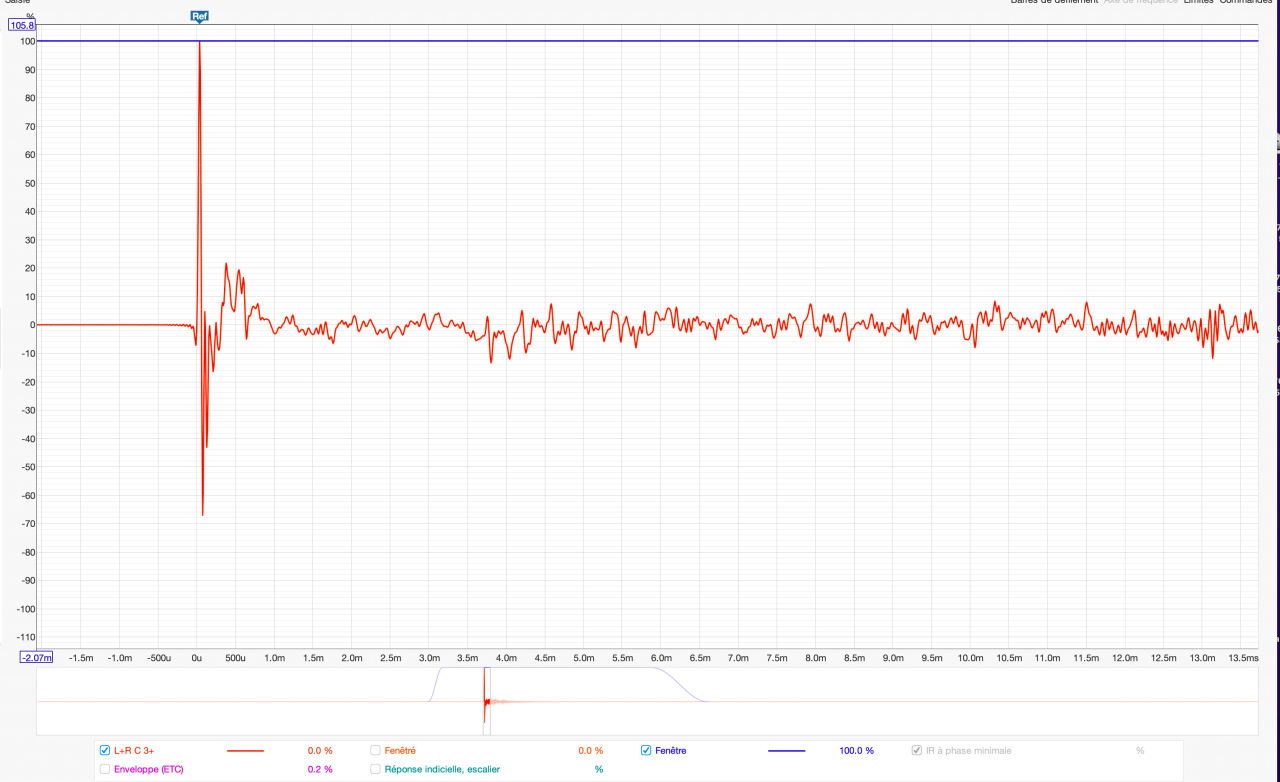Click the 0.2 % value beside Enveloppe (ETC)

click(x=320, y=769)
